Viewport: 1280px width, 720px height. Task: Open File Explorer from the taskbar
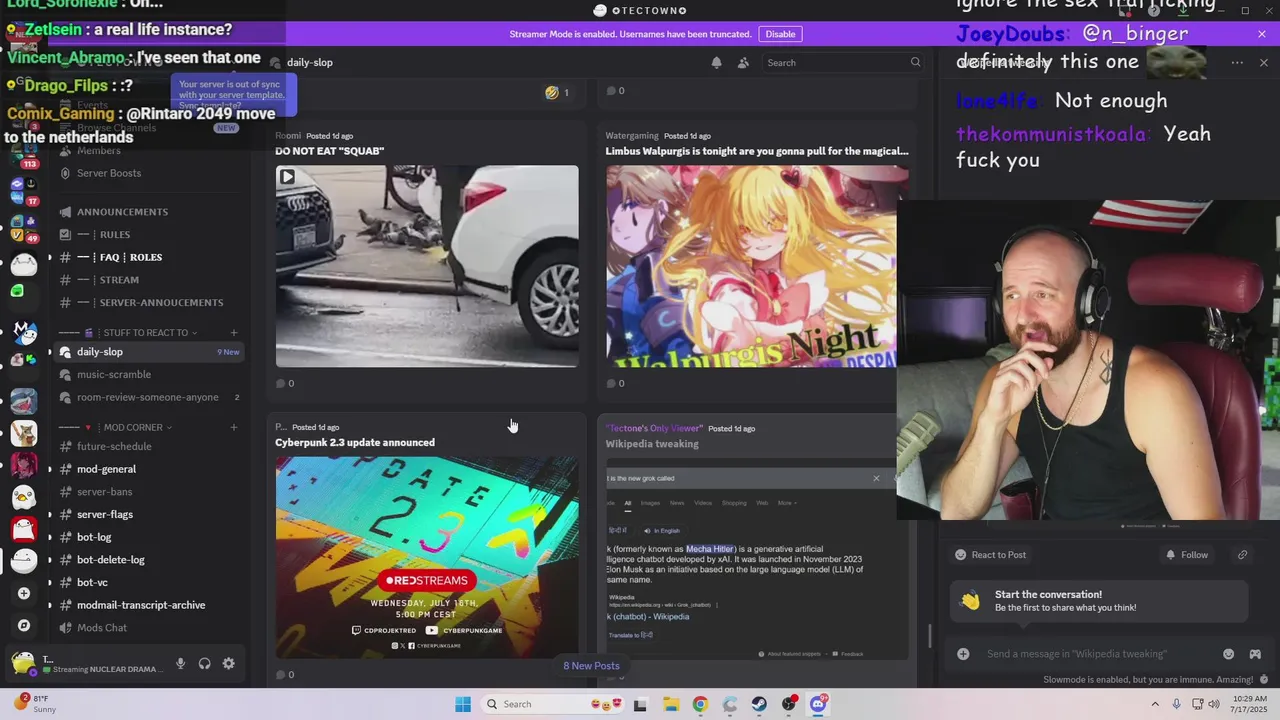[670, 704]
